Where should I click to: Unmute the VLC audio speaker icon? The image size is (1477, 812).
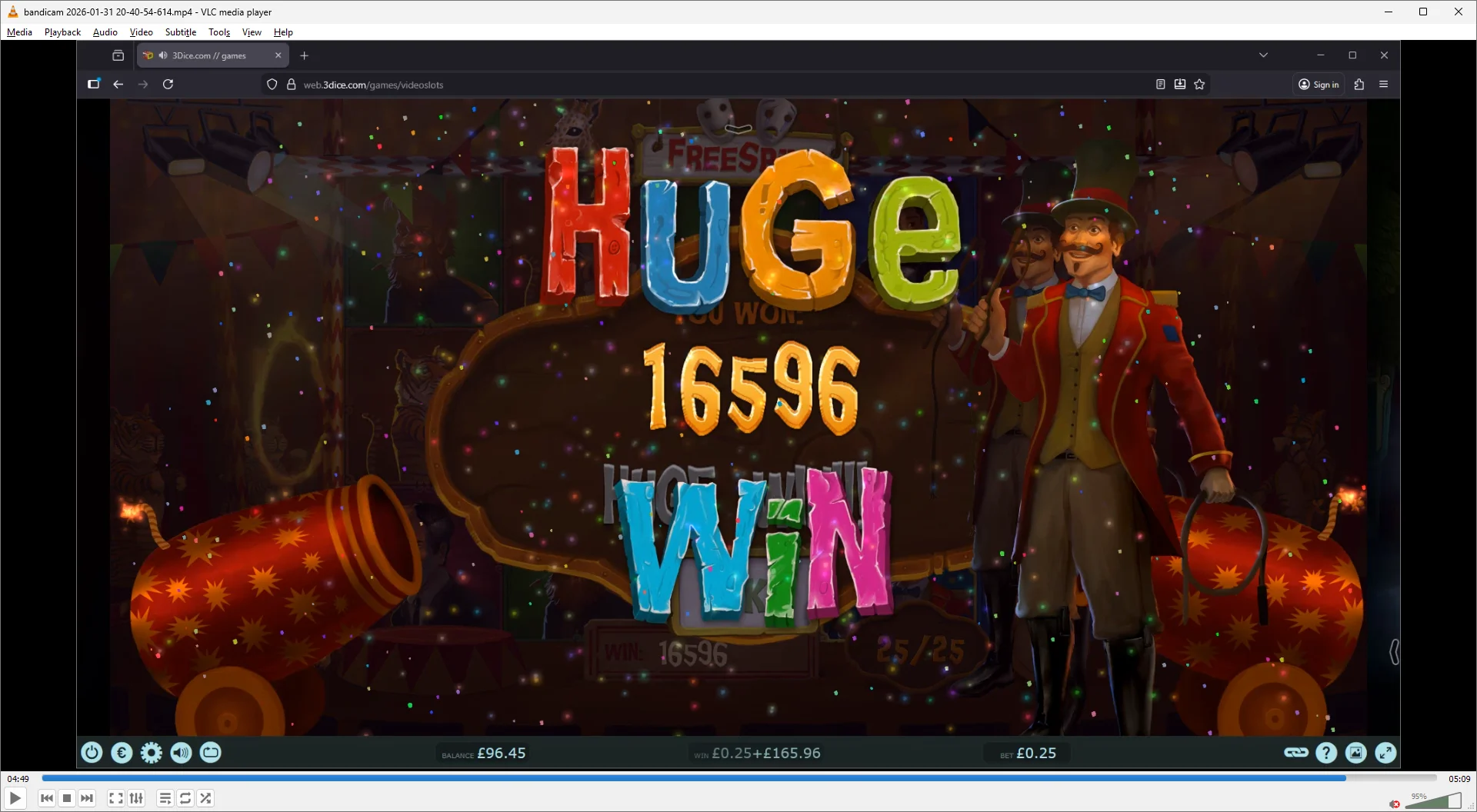1395,804
